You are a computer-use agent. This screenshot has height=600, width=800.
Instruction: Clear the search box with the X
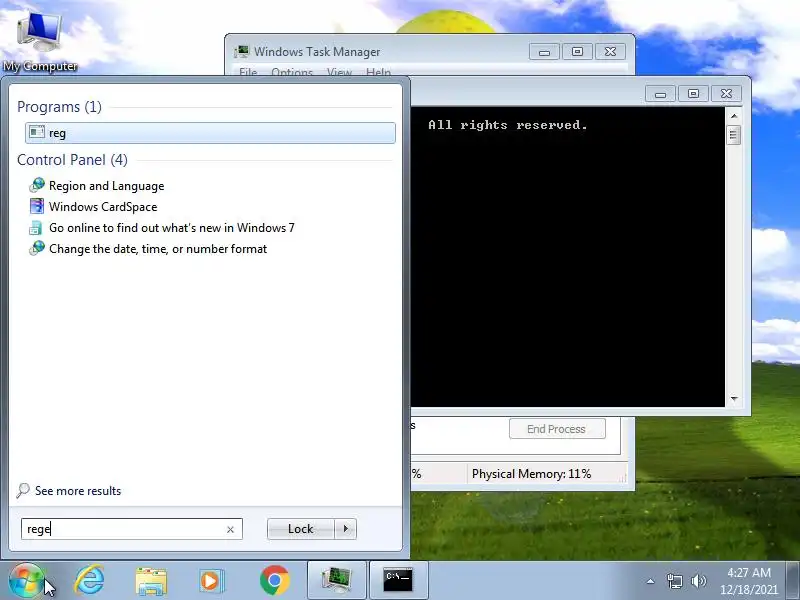pyautogui.click(x=231, y=530)
